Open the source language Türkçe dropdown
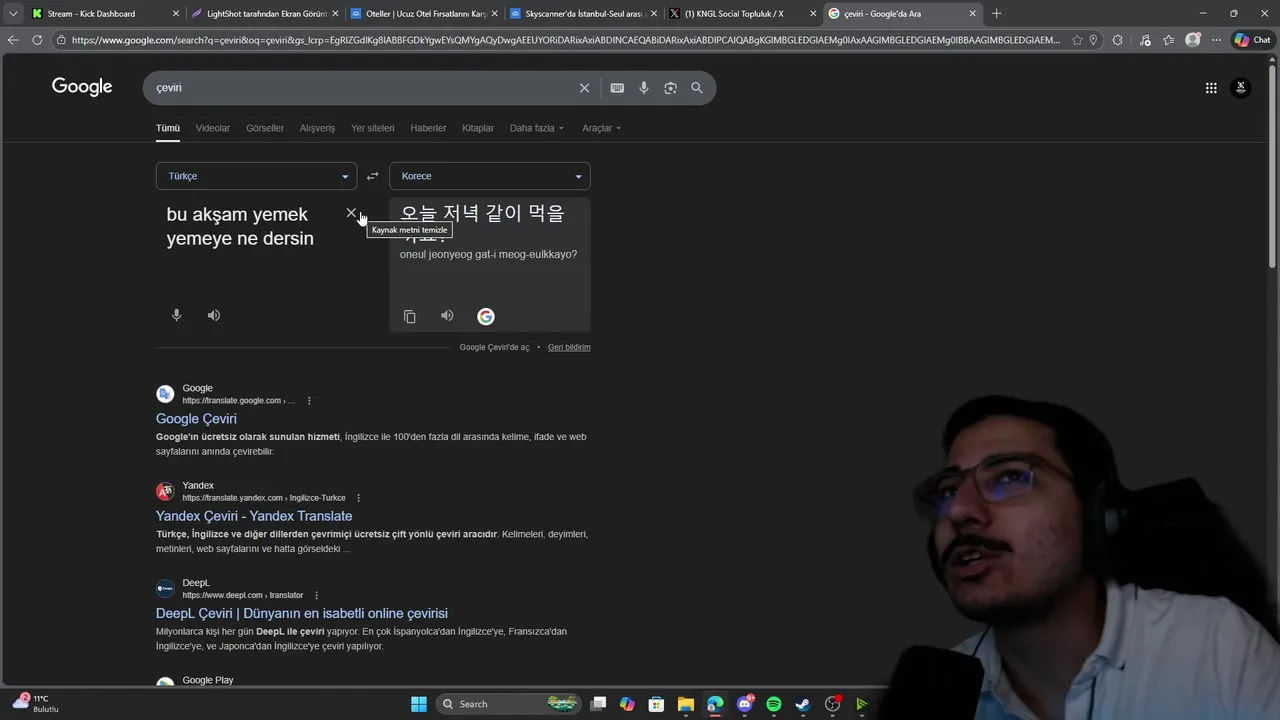 (x=256, y=176)
